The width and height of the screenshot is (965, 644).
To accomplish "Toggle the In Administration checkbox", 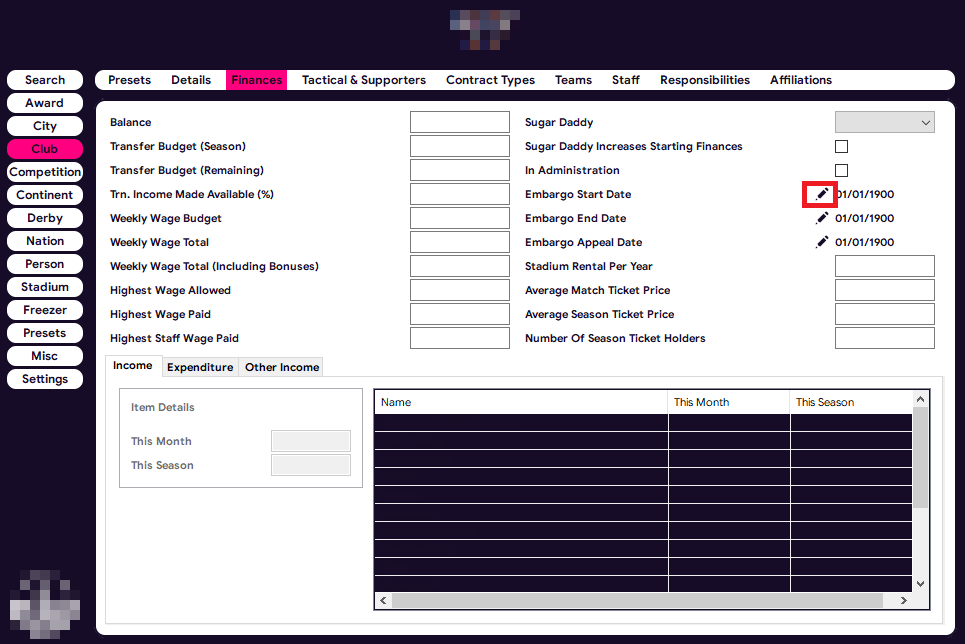I will tap(841, 170).
